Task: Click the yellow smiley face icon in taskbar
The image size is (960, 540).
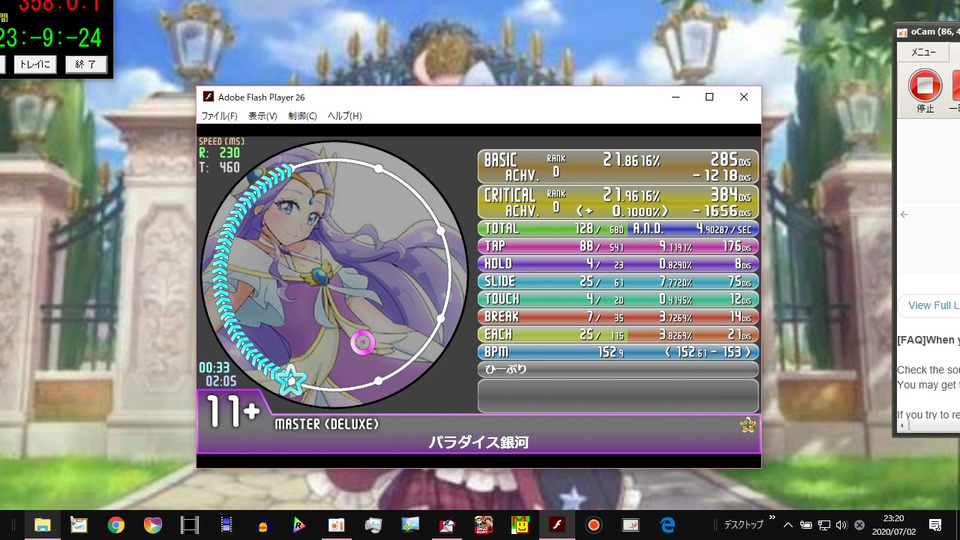Action: click(x=520, y=525)
